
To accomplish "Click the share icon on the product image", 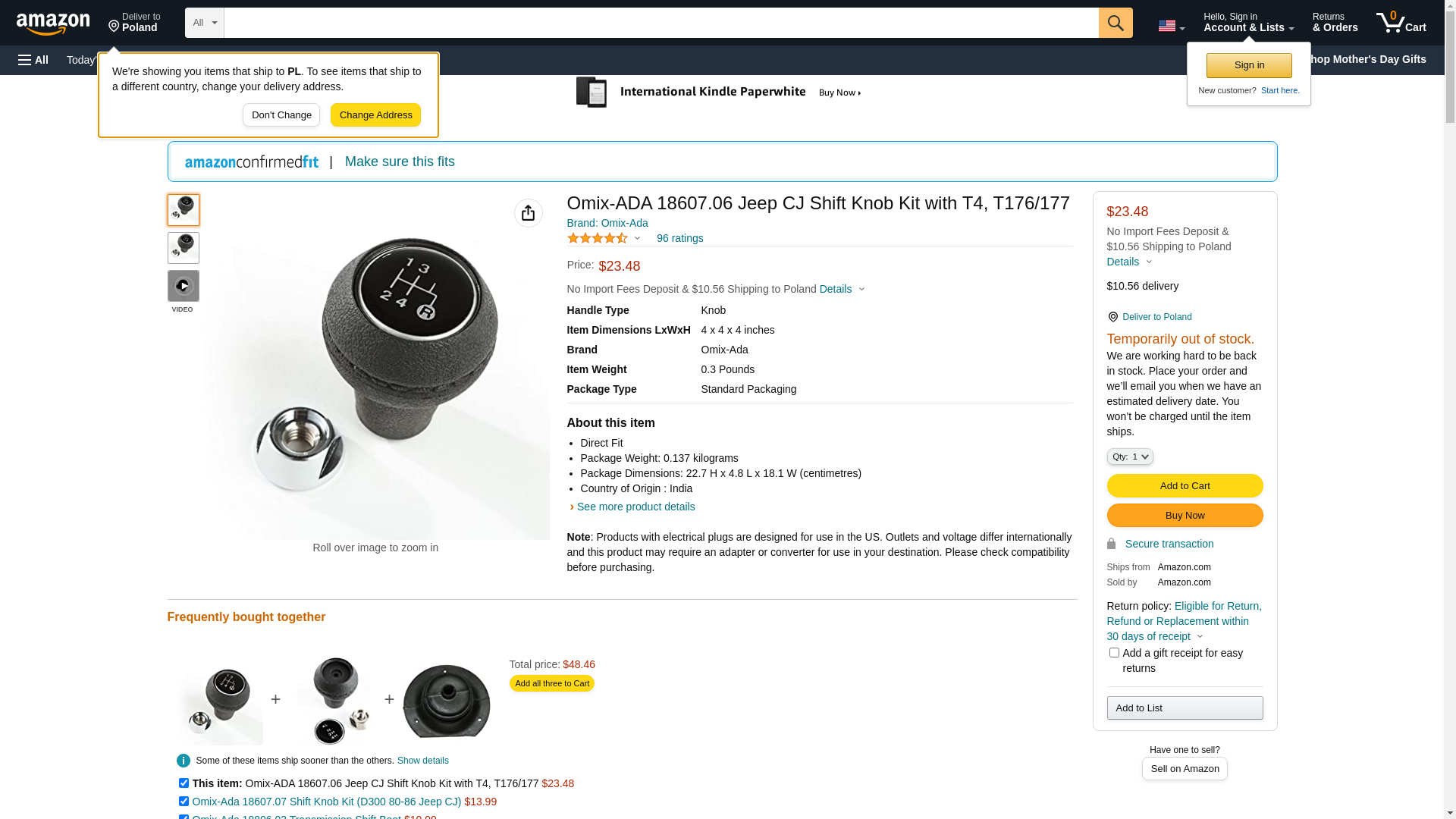I will (528, 213).
